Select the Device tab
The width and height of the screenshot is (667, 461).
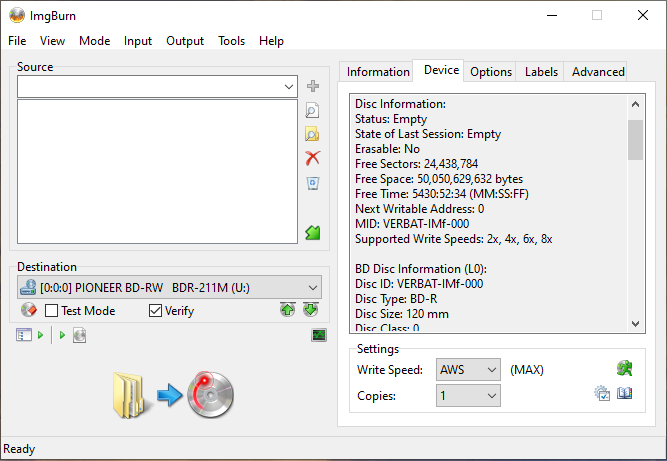[x=441, y=70]
